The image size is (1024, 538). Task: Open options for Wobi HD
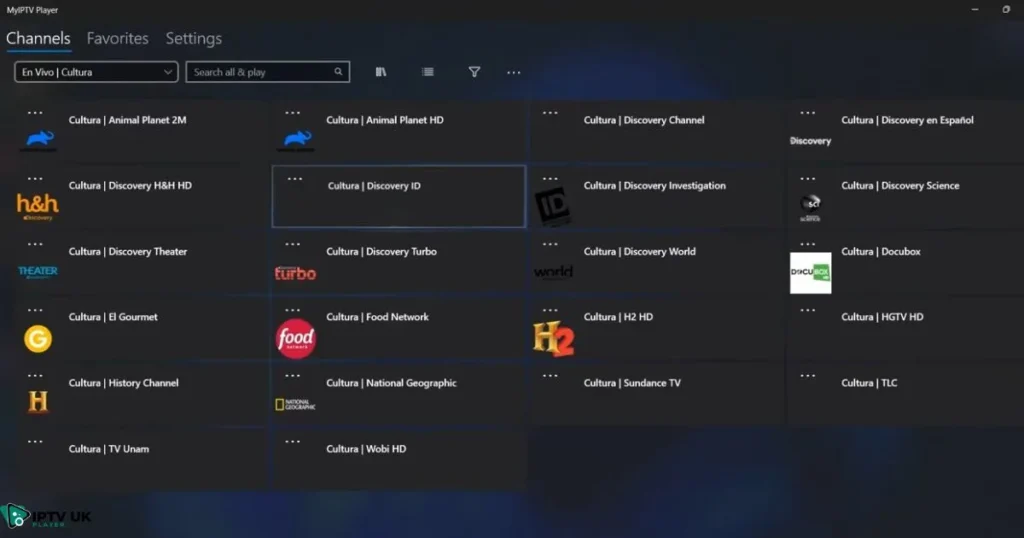tap(293, 441)
